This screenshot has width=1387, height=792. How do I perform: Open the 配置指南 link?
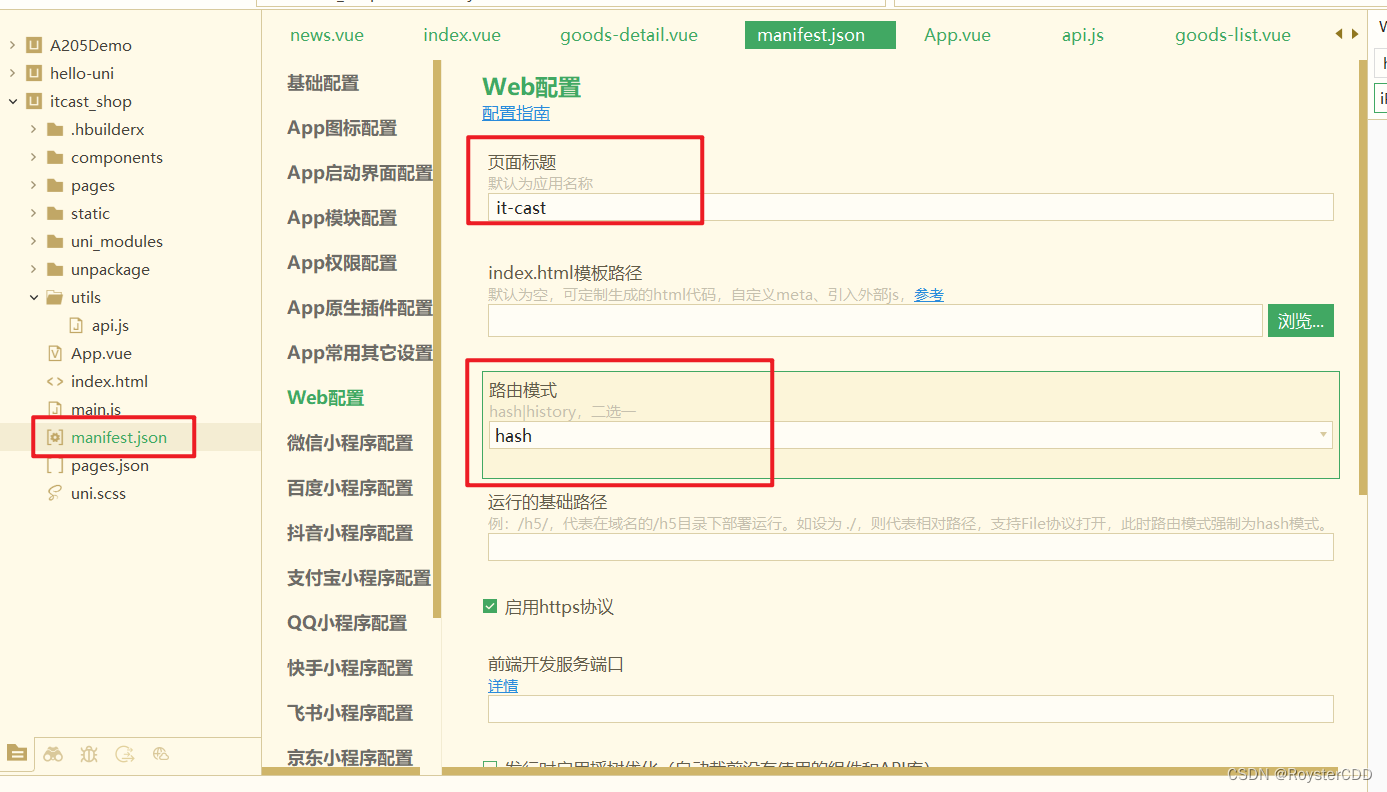click(516, 113)
